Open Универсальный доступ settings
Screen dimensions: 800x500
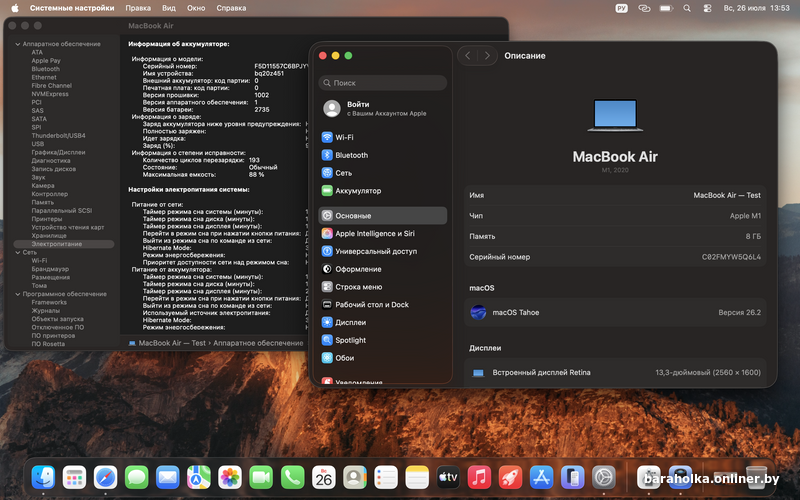(x=383, y=251)
